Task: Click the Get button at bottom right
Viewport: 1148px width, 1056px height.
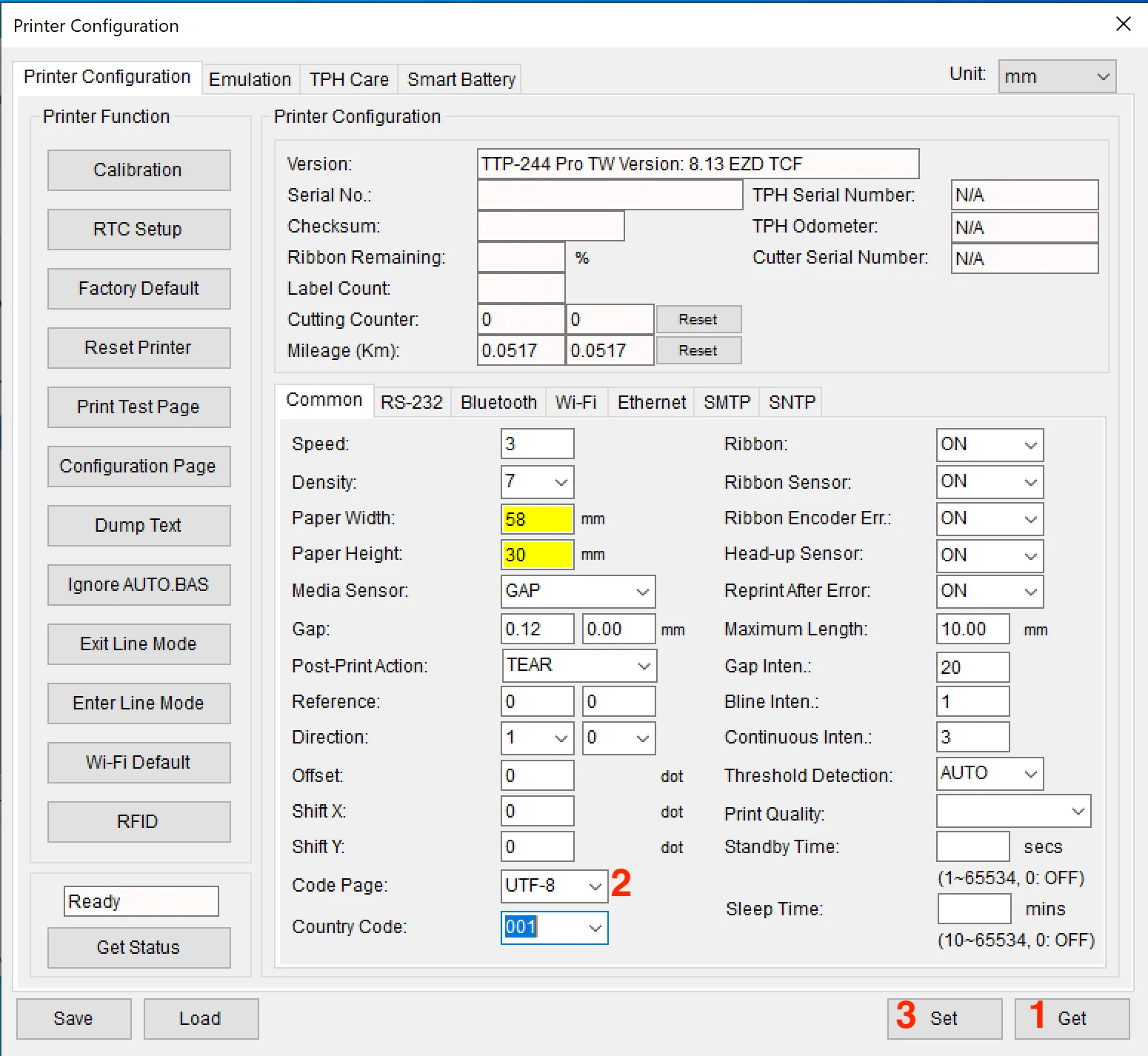Action: 1071,1019
